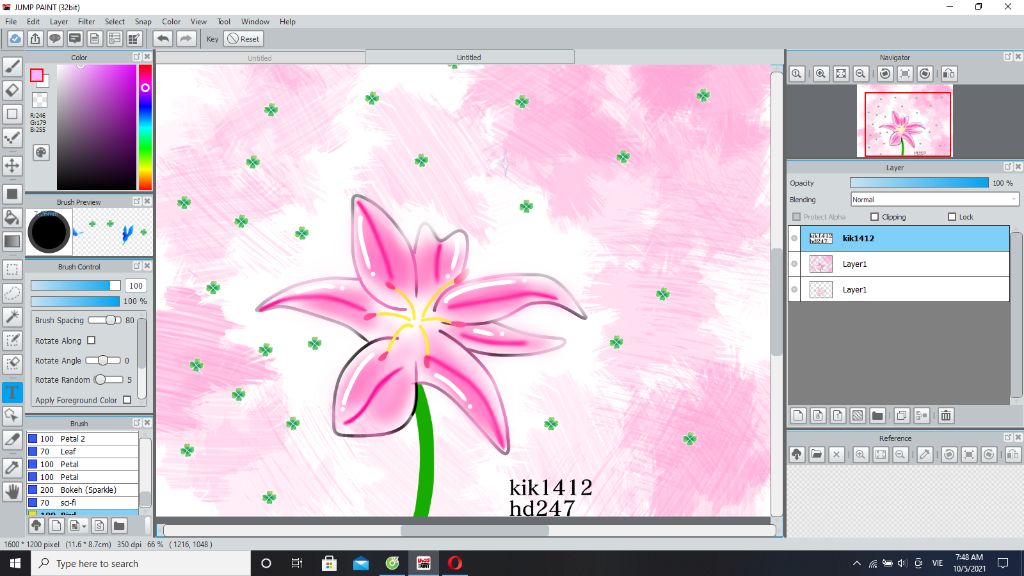Toggle the Rotate Along checkbox
This screenshot has height=576, width=1024.
tap(91, 340)
